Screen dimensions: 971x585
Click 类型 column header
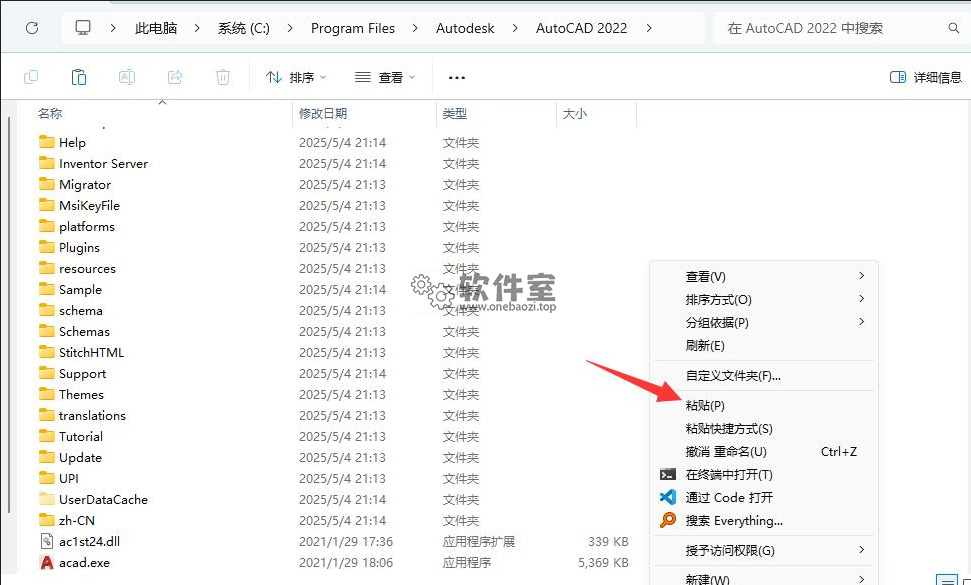(x=455, y=113)
